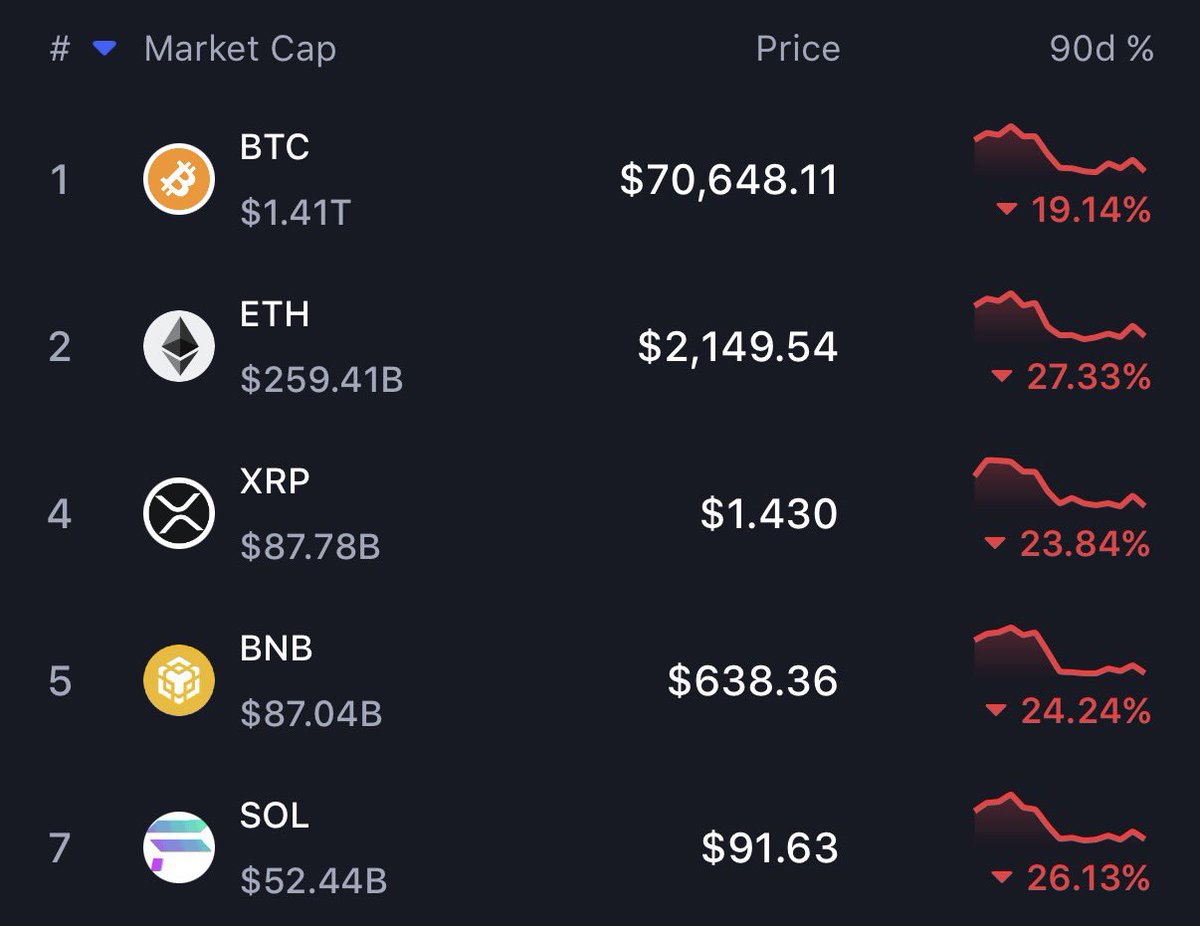Tap the SOL $52.44B market cap value
Viewport: 1200px width, 926px height.
coord(313,880)
